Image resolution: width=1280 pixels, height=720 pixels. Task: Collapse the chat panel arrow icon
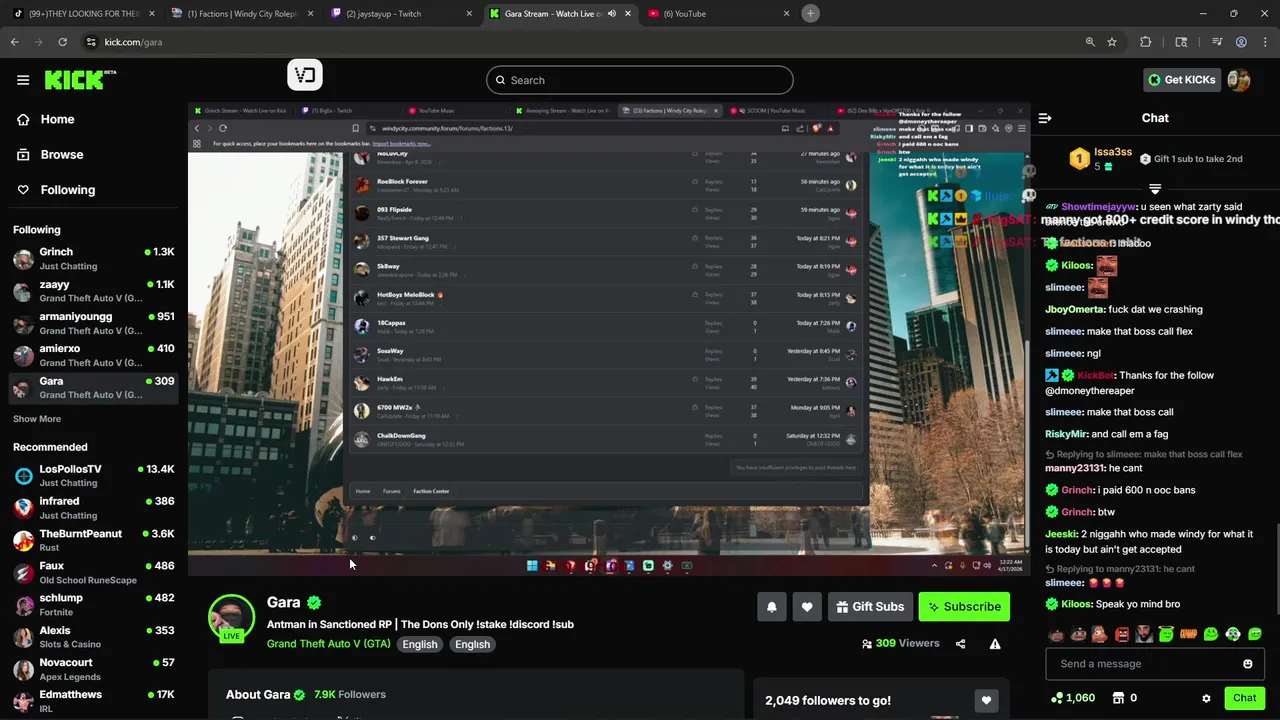[x=1045, y=118]
